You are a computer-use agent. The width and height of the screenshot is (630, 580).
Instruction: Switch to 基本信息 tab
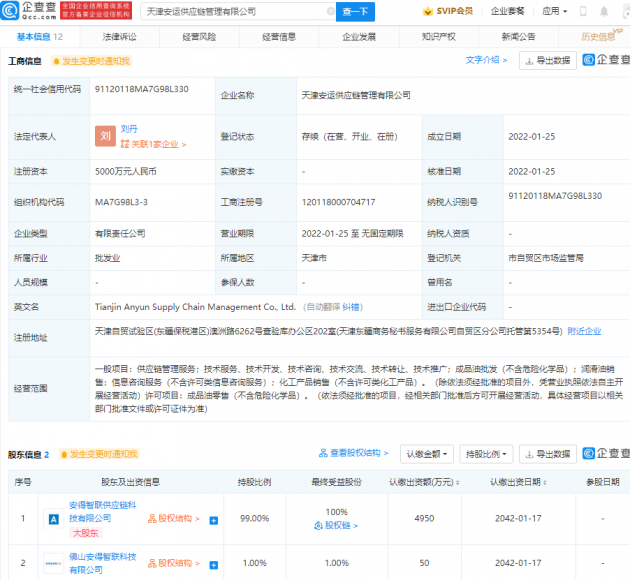click(40, 37)
